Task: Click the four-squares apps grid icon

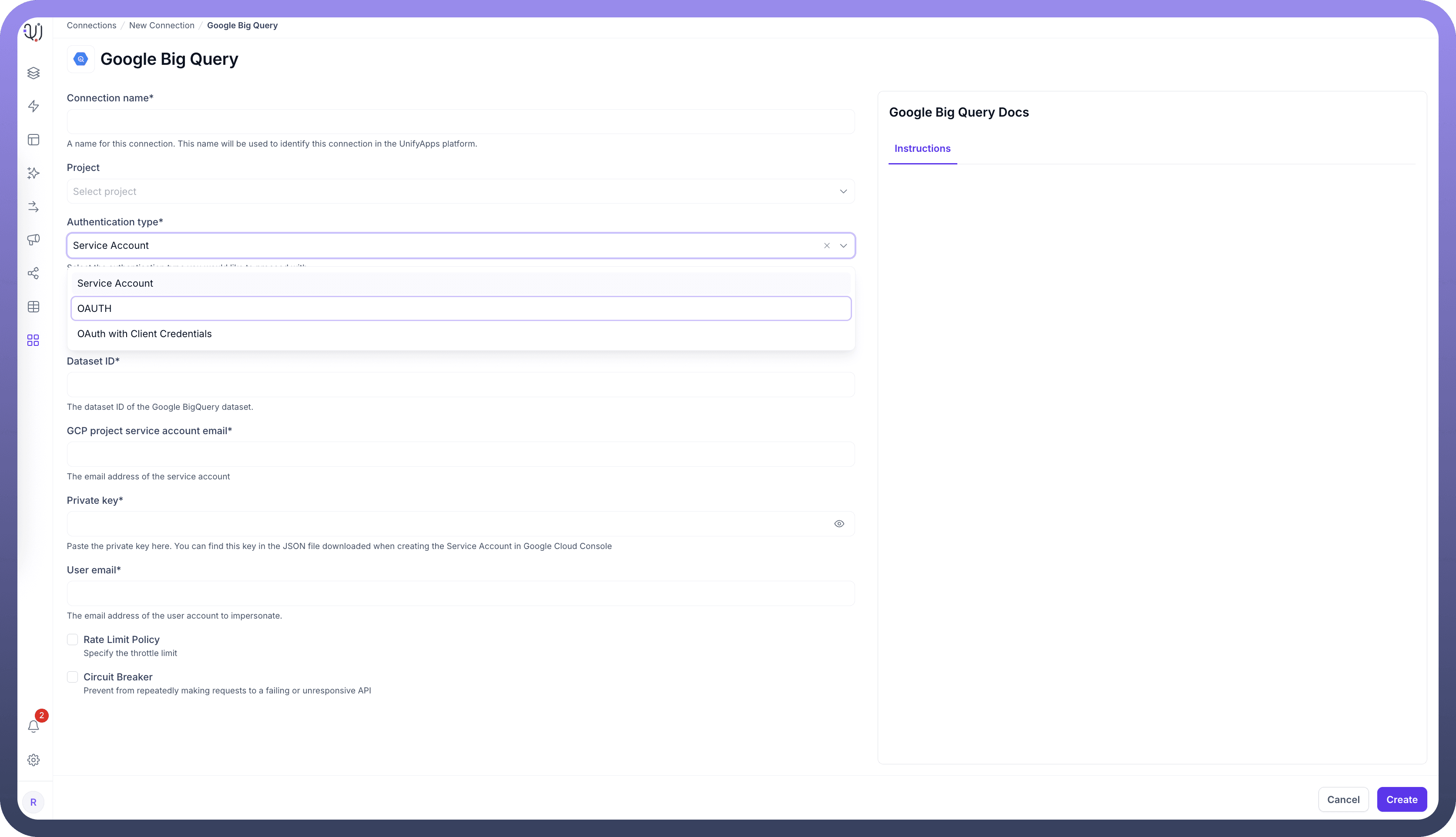Action: [34, 340]
